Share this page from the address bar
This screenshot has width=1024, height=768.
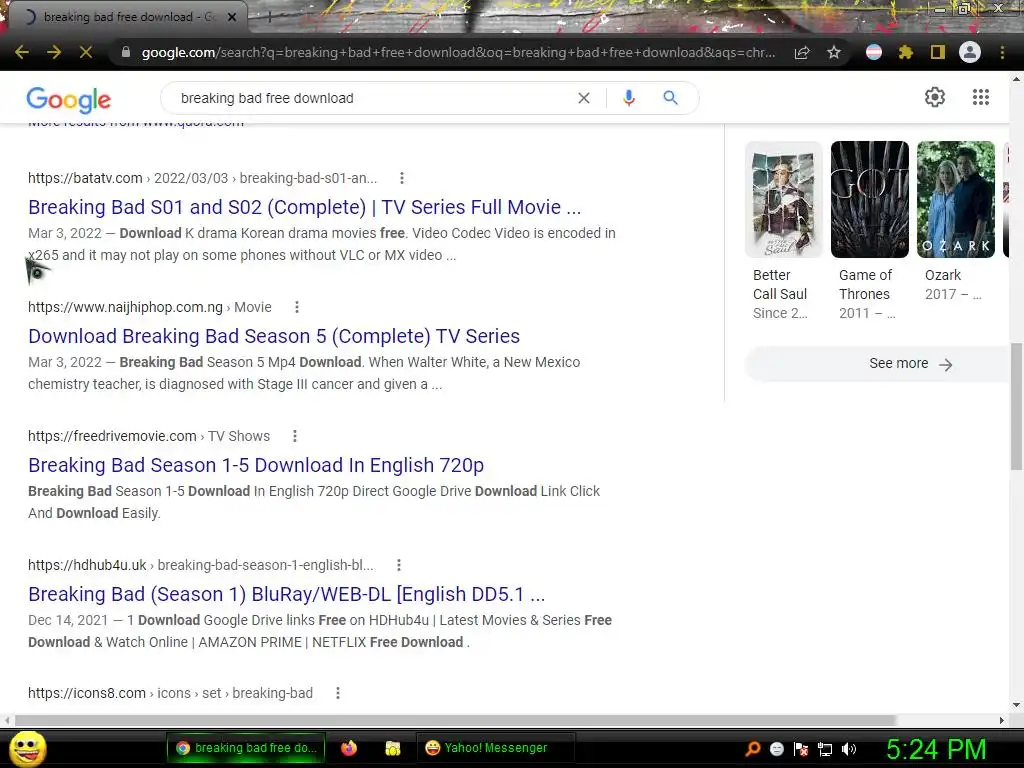[x=802, y=52]
